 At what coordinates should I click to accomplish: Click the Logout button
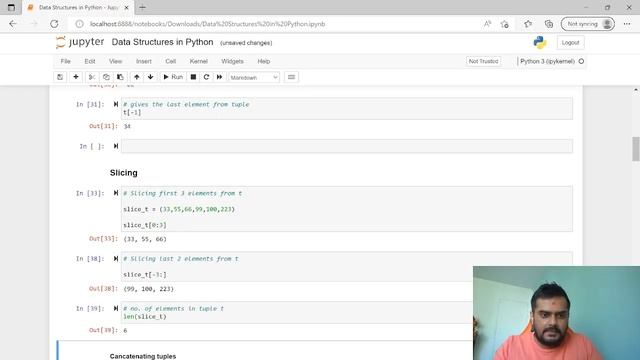pyautogui.click(x=570, y=42)
